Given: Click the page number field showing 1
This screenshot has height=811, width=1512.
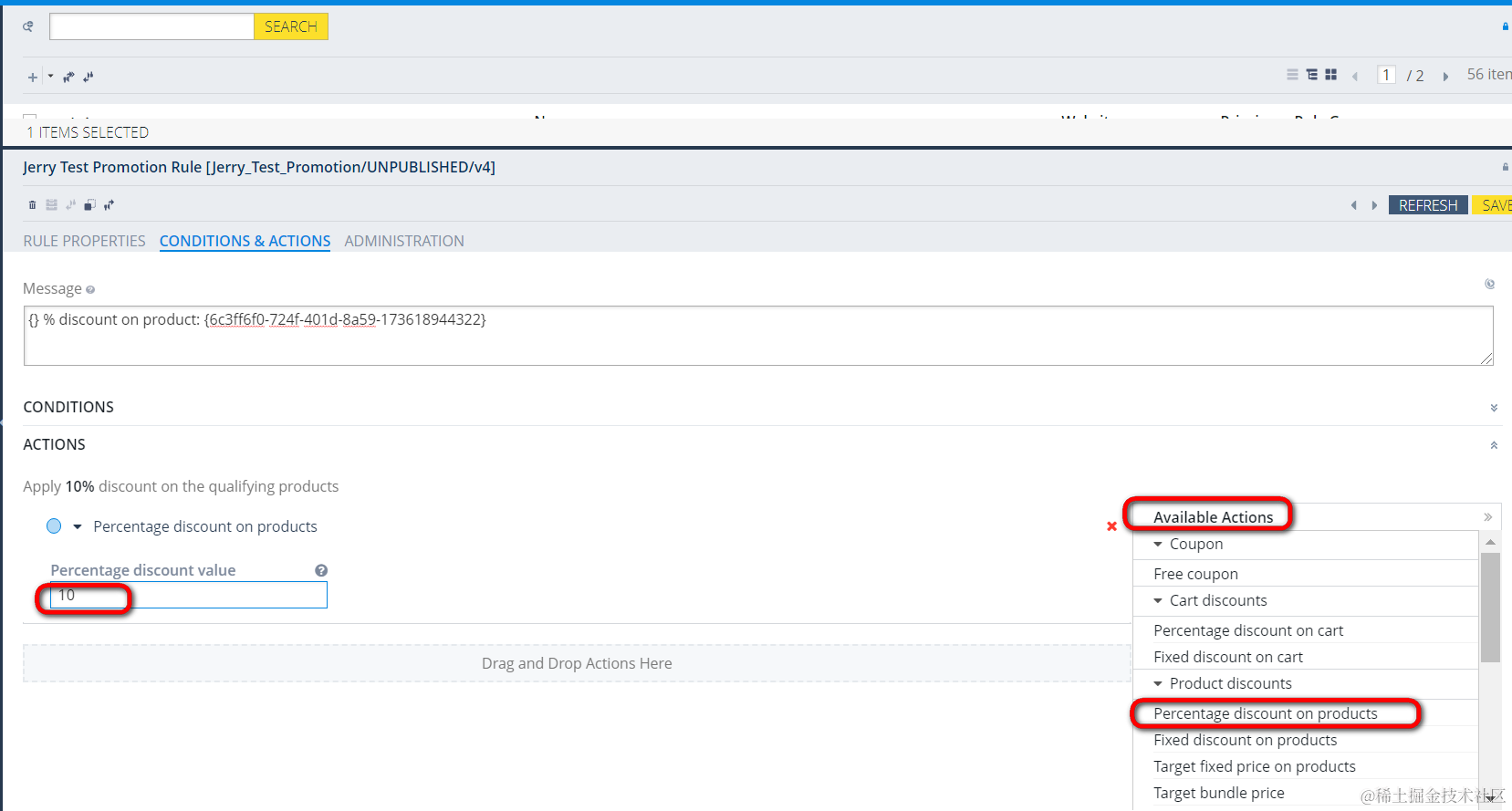Looking at the screenshot, I should point(1386,75).
